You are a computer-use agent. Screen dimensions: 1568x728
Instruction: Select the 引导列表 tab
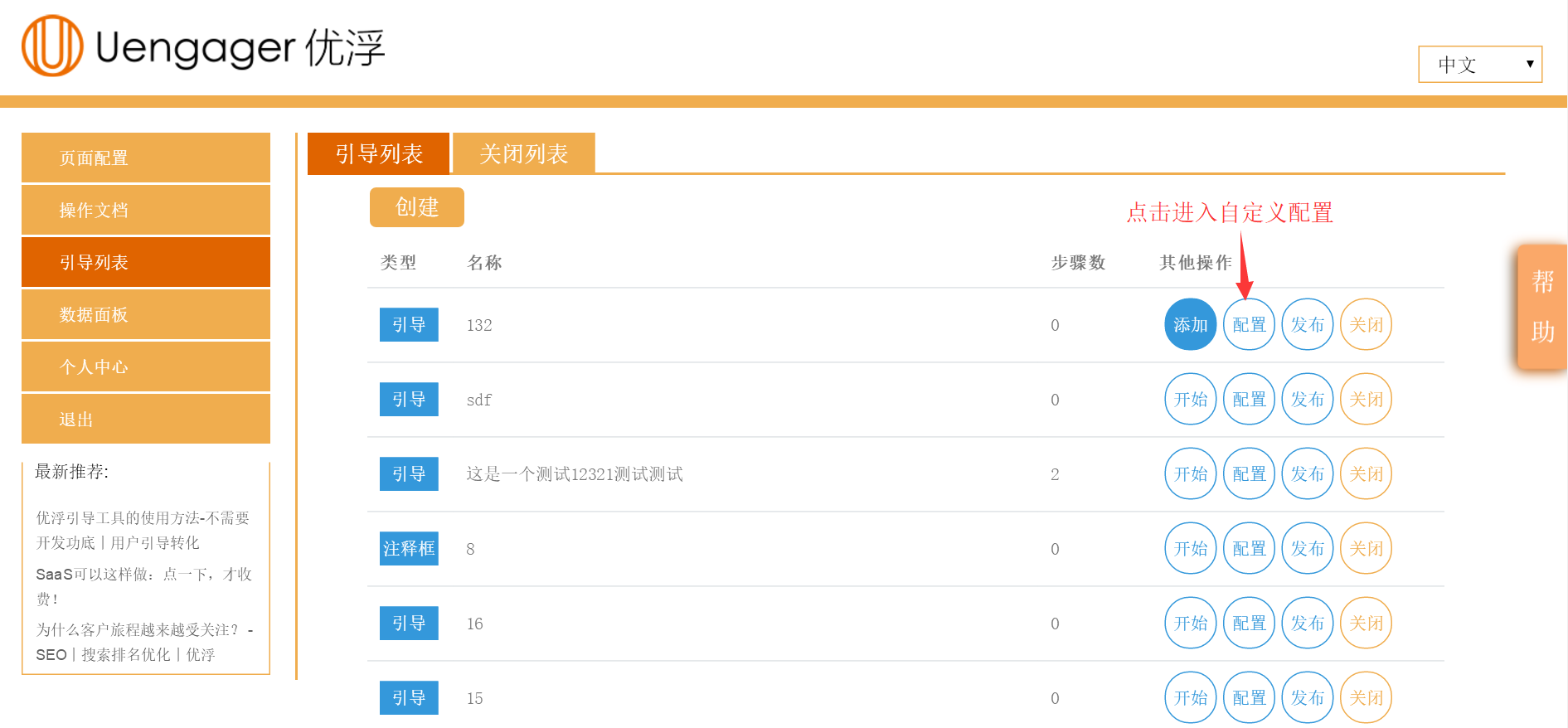(x=379, y=153)
